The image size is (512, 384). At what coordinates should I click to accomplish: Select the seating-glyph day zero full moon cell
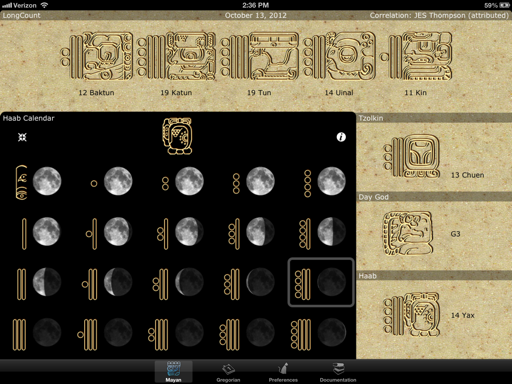38,182
